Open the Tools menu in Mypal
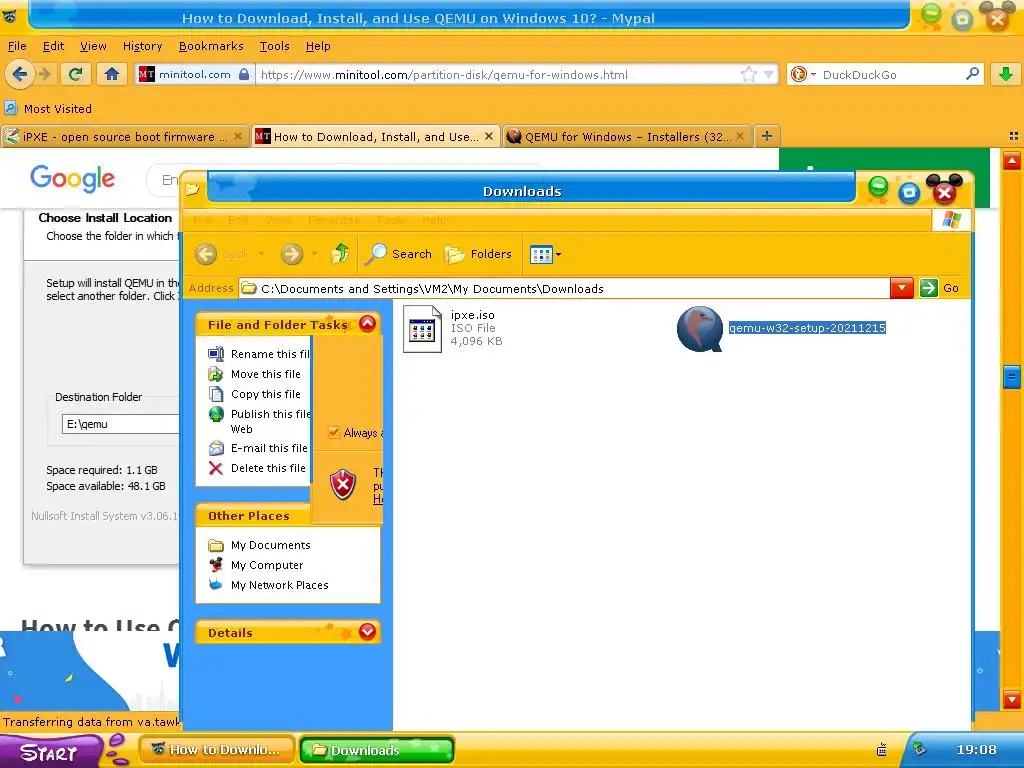 coord(274,46)
